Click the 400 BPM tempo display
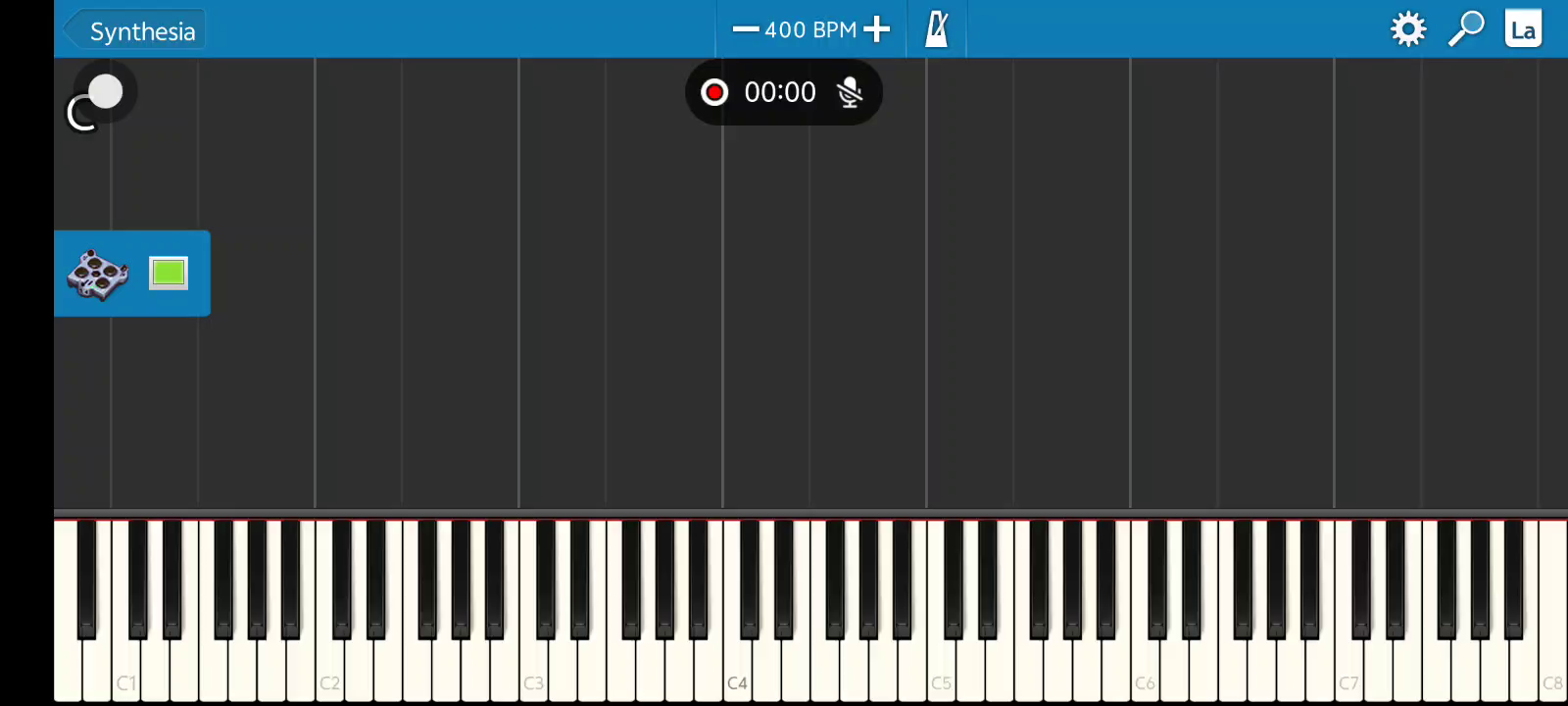Screen dimensions: 1568x706 click(x=810, y=29)
